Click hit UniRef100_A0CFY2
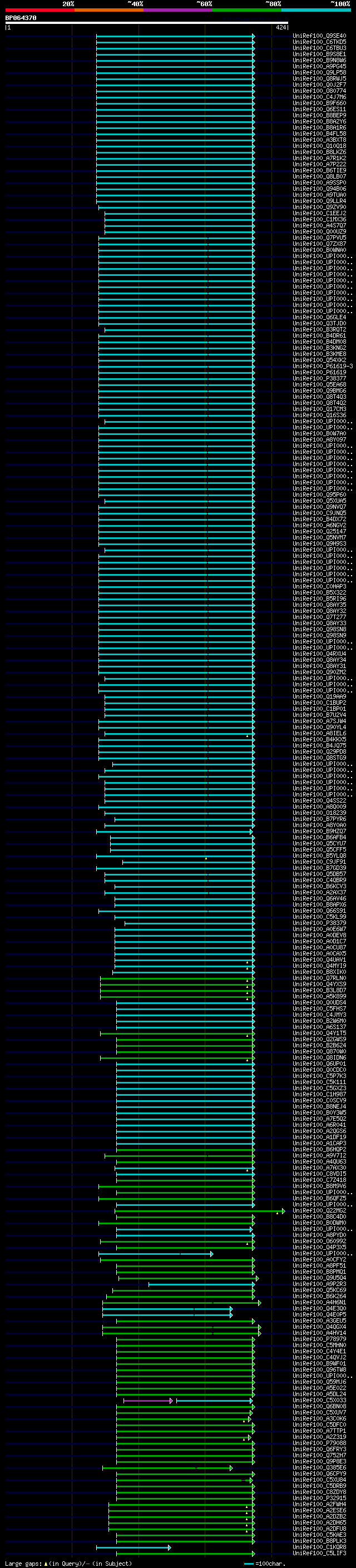This screenshot has width=356, height=1568. 319,1259
